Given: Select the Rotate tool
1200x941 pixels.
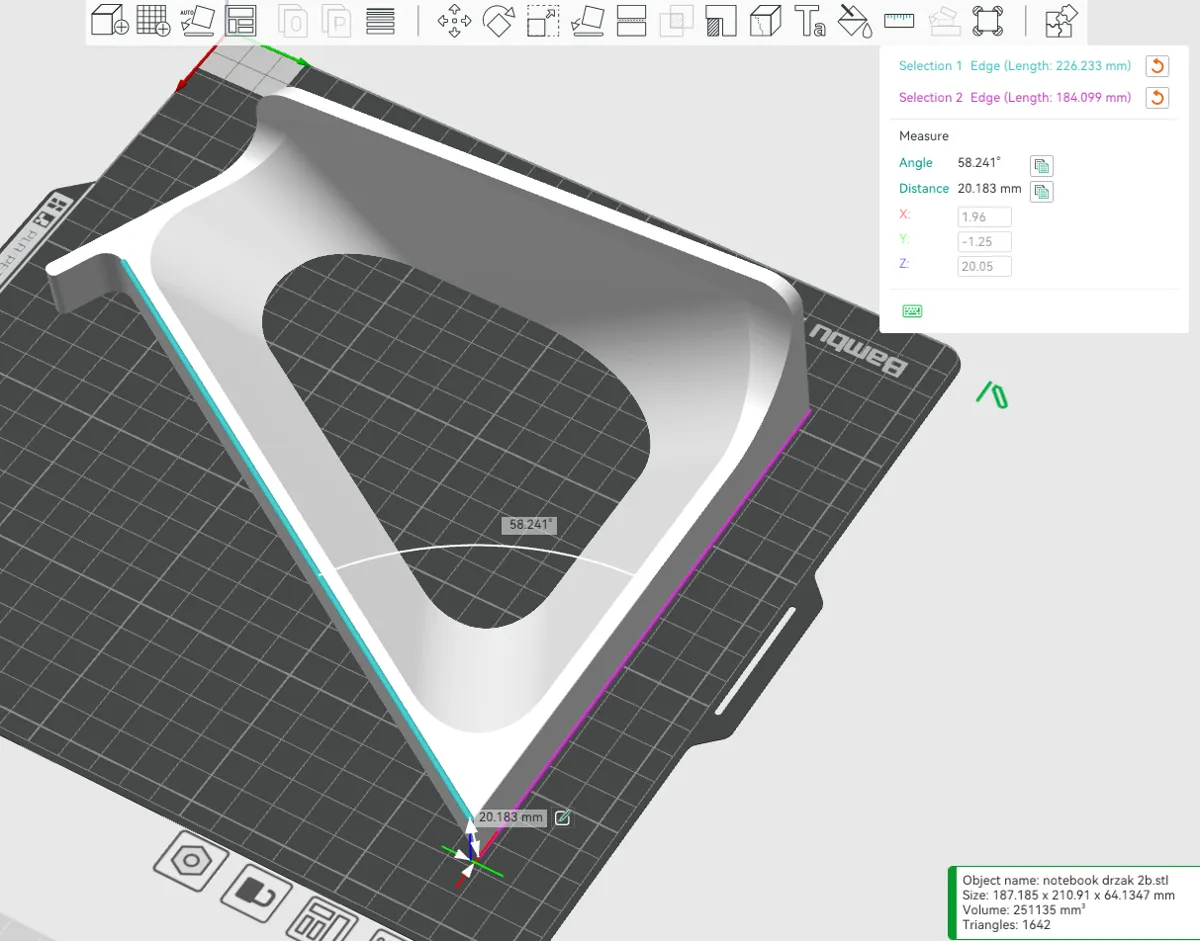Looking at the screenshot, I should 498,21.
